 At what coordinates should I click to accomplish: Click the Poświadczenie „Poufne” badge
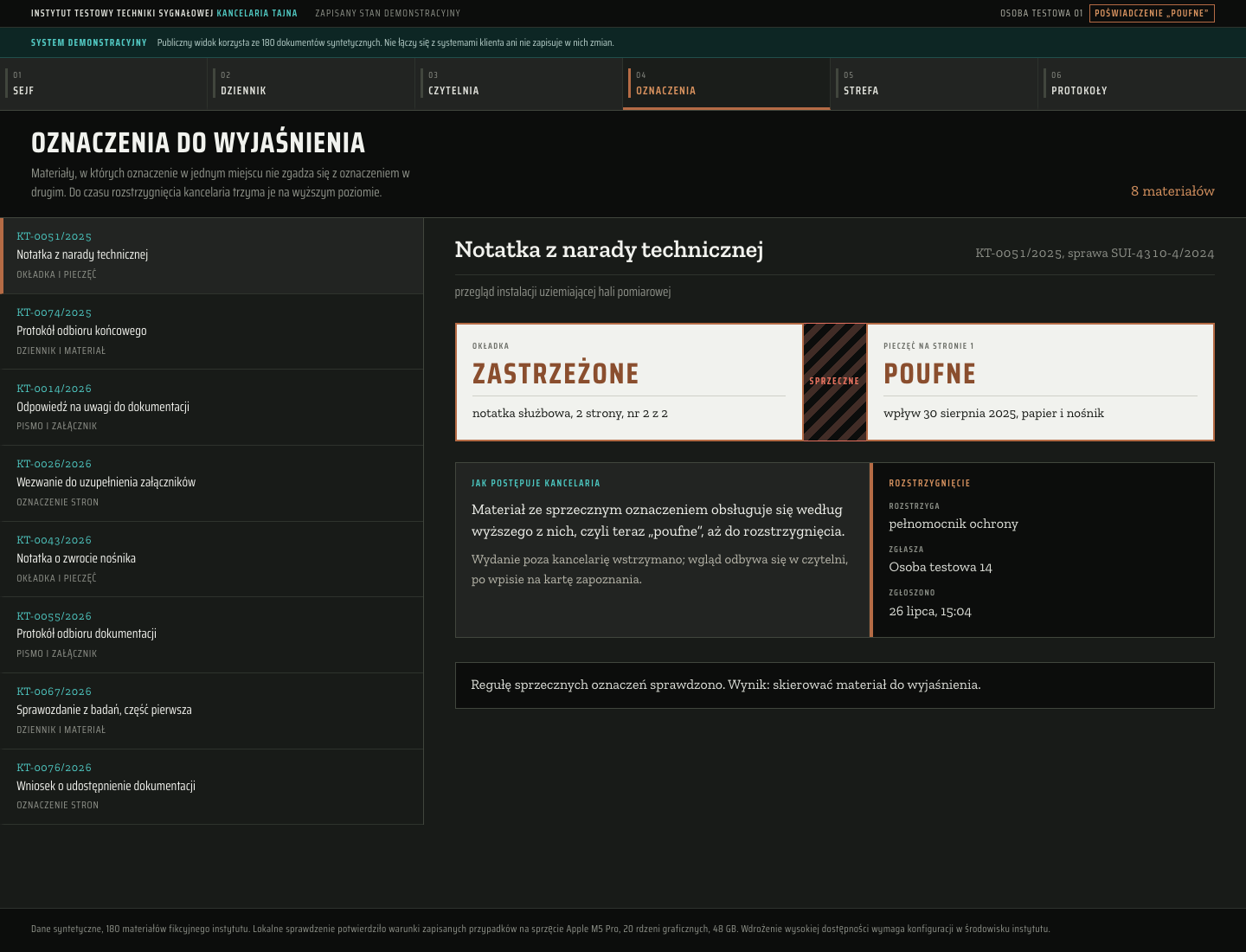click(1152, 13)
